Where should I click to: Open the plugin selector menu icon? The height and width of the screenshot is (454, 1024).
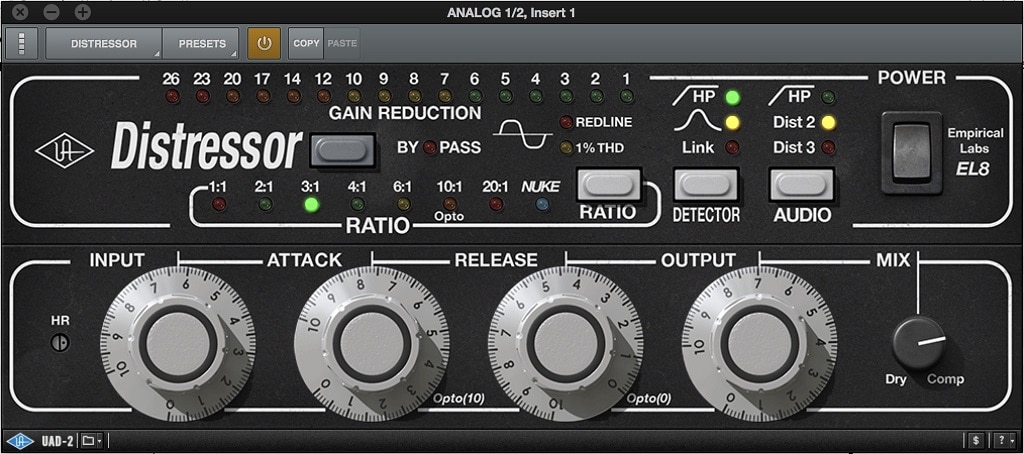pos(22,44)
